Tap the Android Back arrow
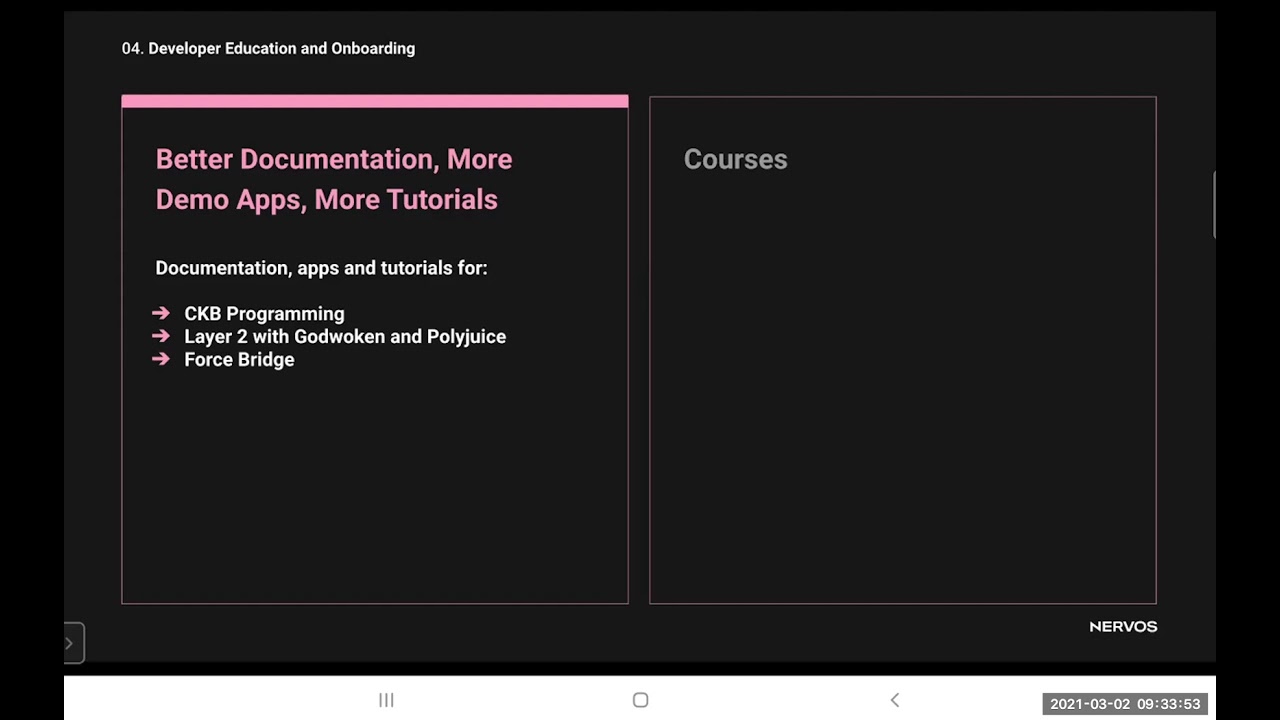The height and width of the screenshot is (720, 1280). coord(895,700)
